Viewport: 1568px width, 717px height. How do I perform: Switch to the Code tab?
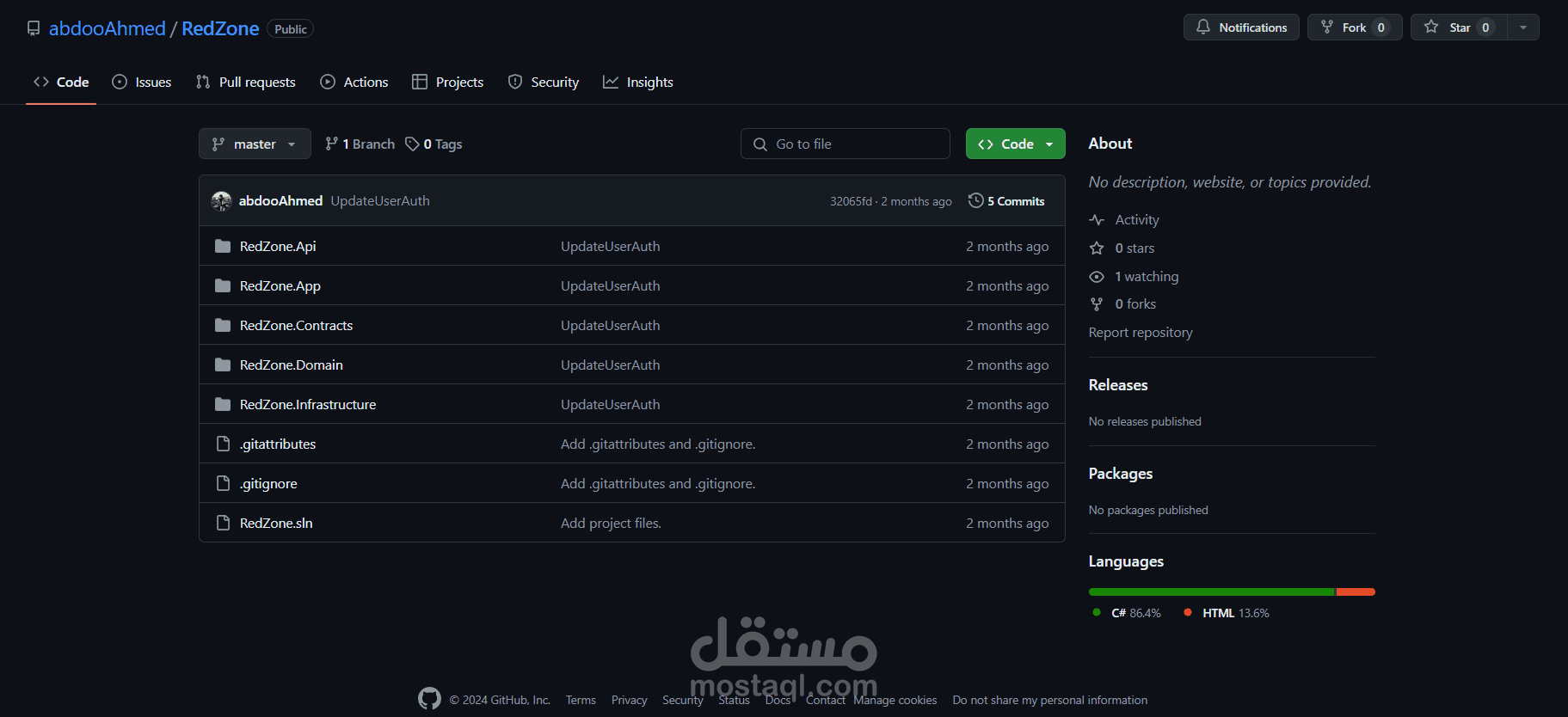[61, 82]
